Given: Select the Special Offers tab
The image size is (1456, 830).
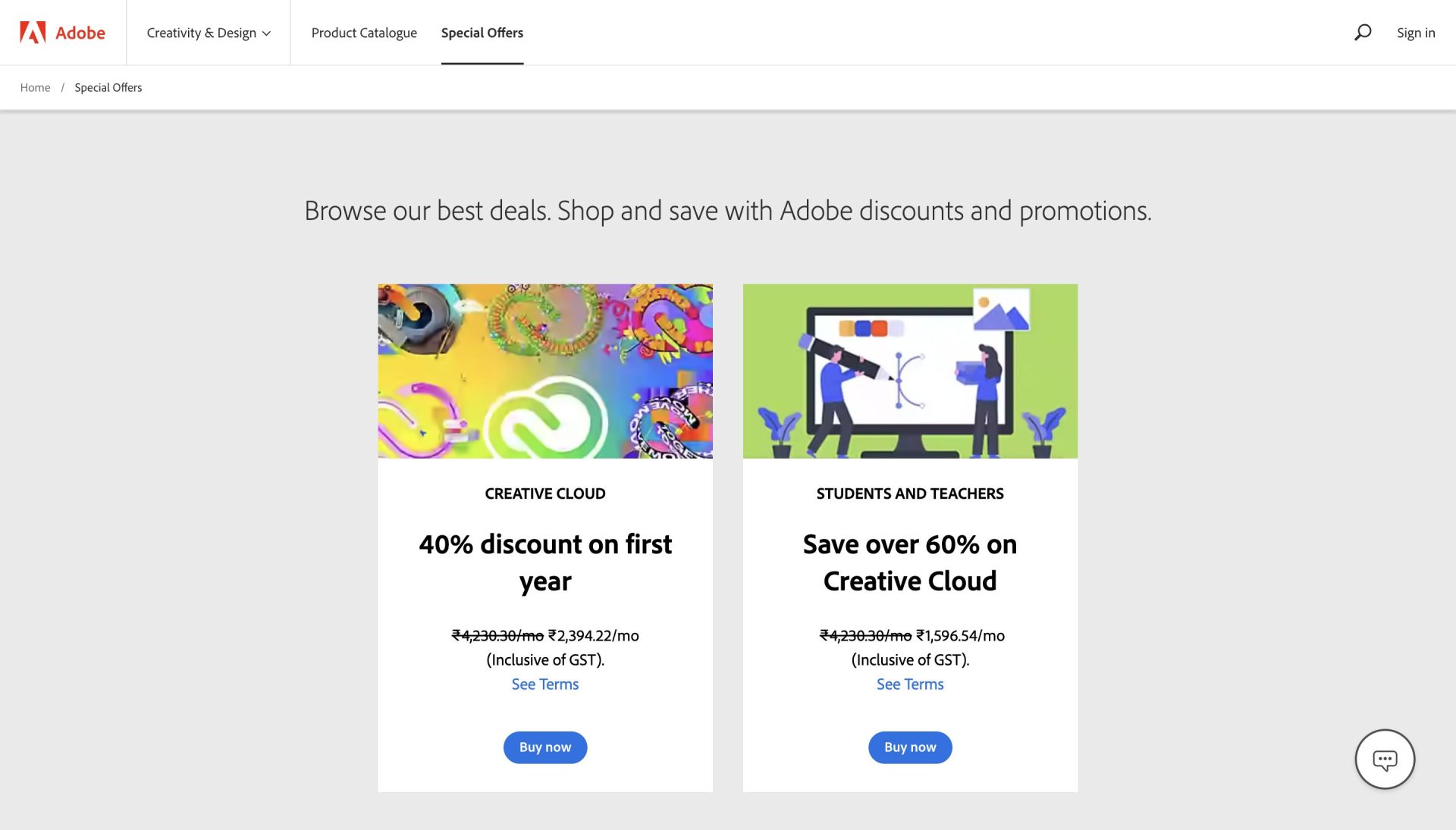Looking at the screenshot, I should click(482, 33).
